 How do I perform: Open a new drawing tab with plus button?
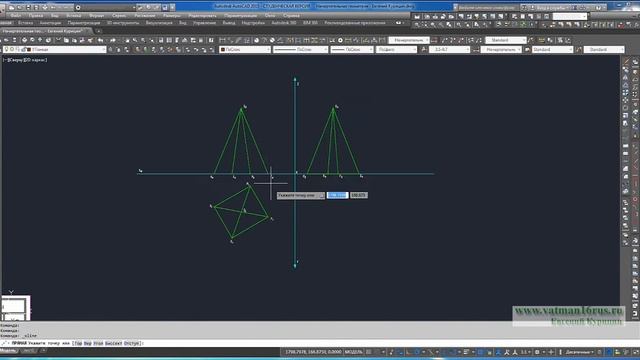(x=98, y=31)
